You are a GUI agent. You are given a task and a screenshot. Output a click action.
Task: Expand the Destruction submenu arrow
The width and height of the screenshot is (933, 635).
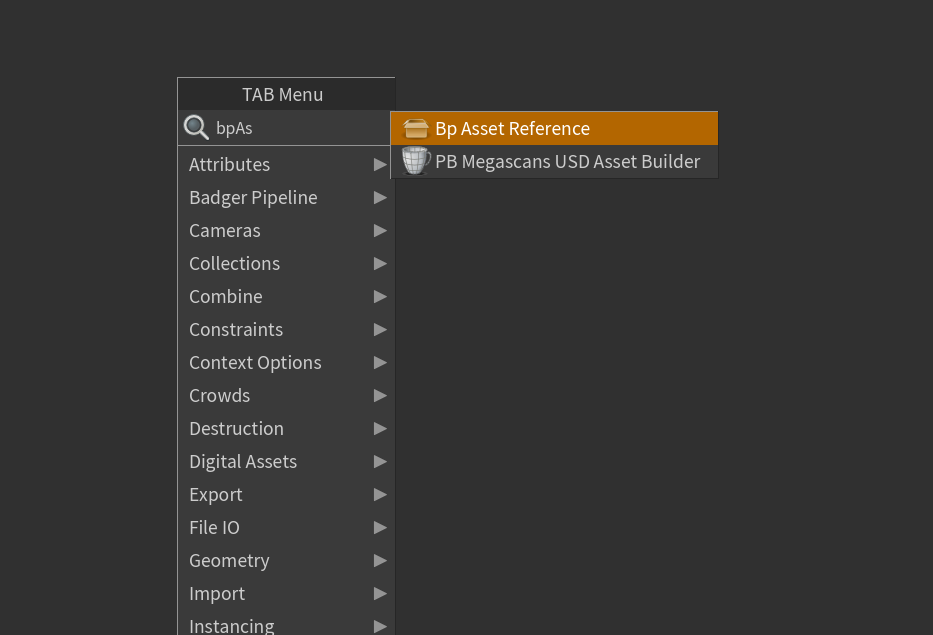point(380,428)
